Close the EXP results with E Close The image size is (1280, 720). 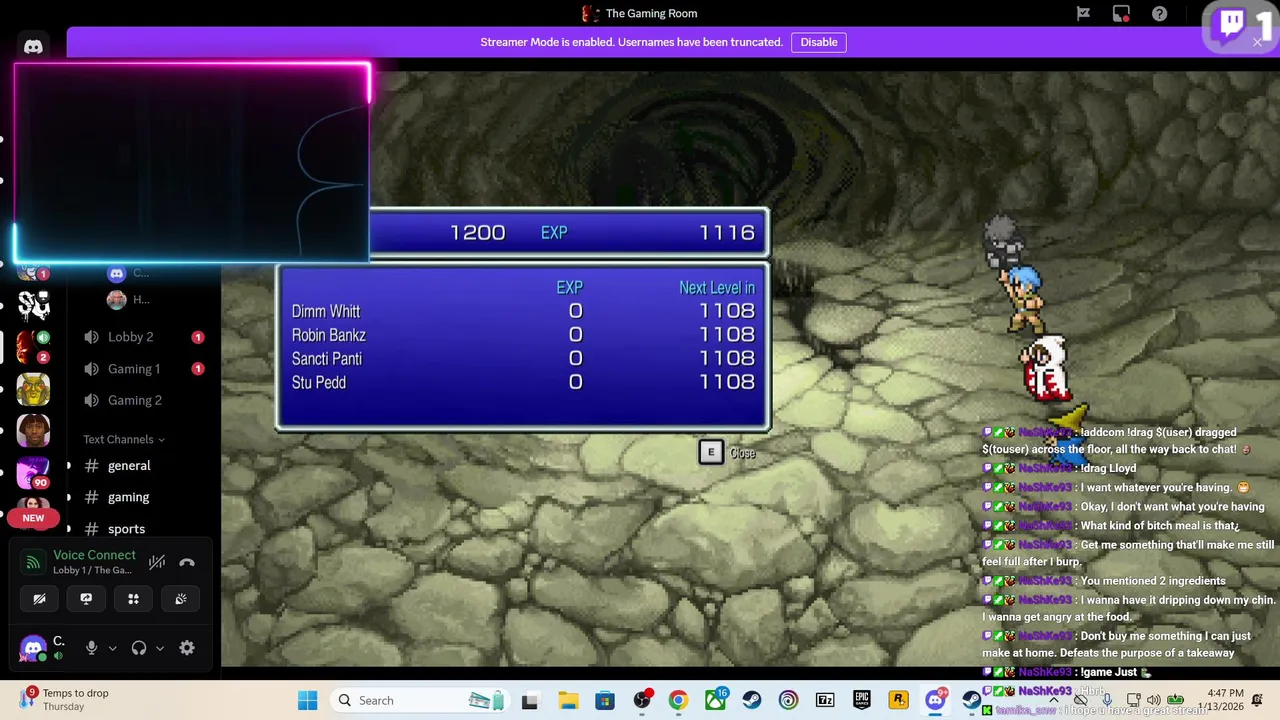coord(727,453)
